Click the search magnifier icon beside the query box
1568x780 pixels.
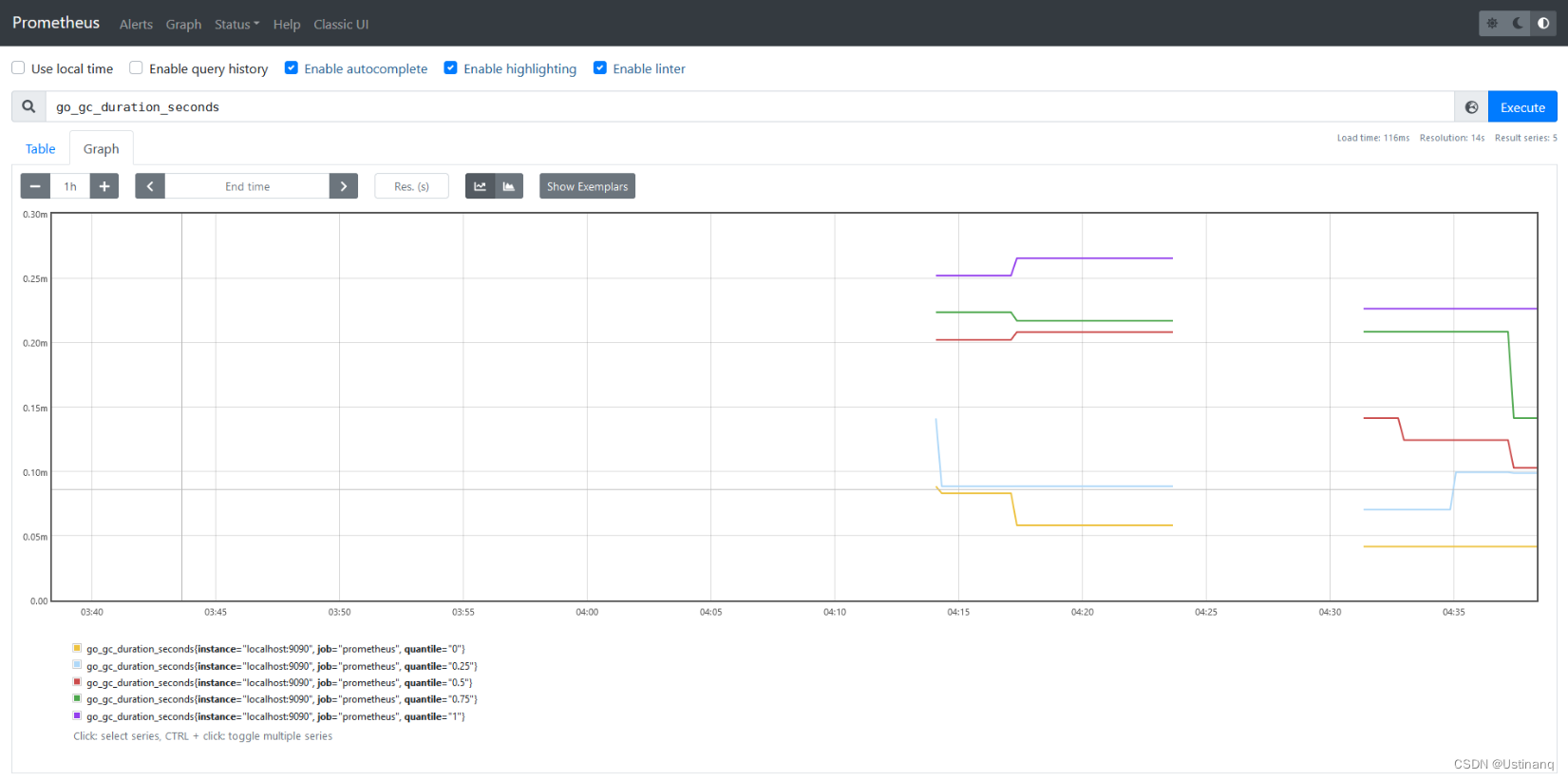[x=28, y=106]
